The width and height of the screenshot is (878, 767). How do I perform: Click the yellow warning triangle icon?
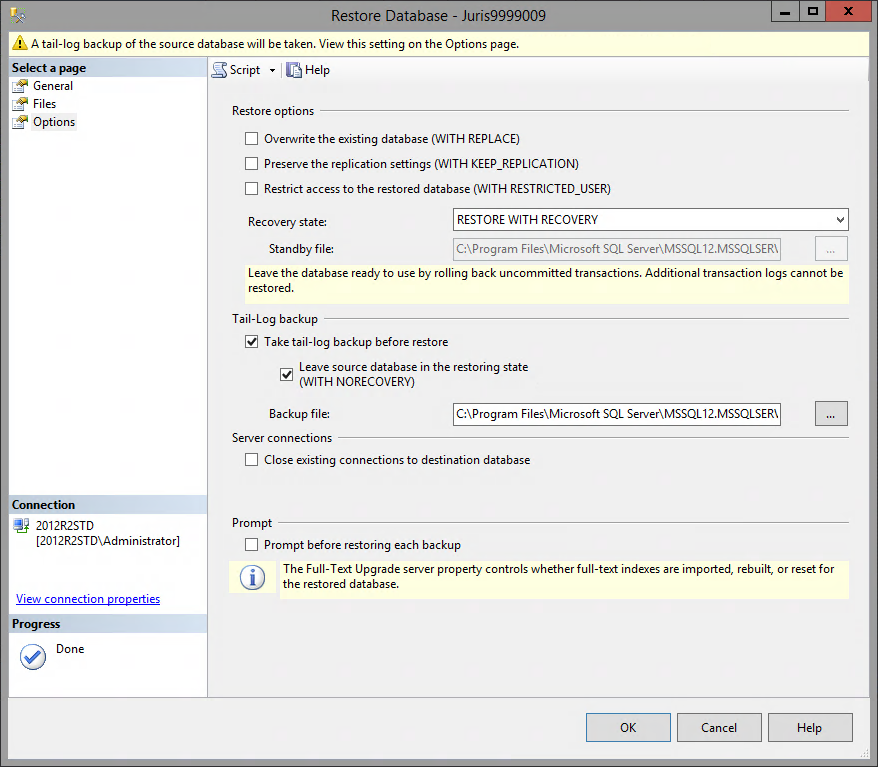(19, 44)
